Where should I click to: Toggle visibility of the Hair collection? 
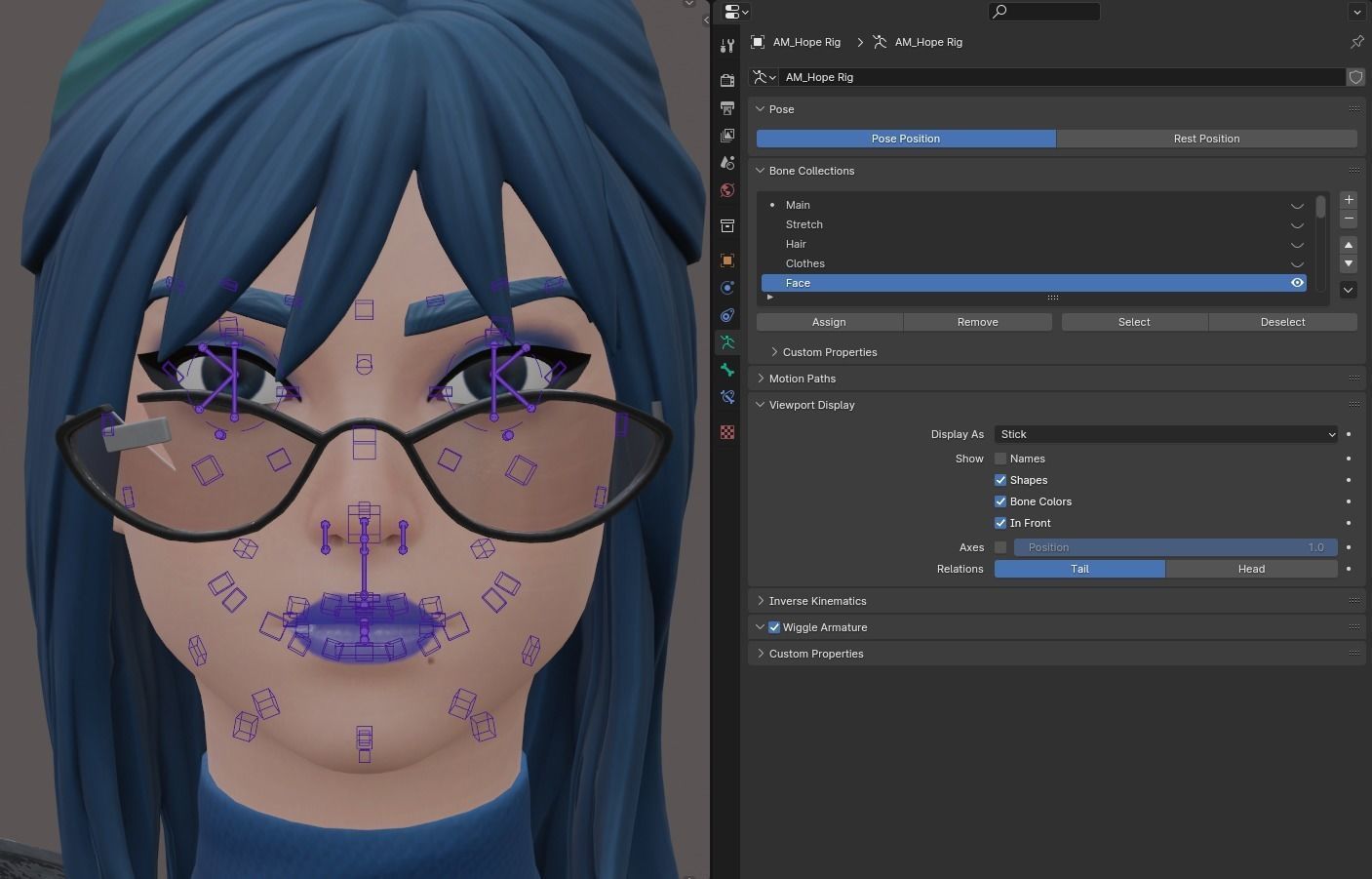pos(1297,244)
